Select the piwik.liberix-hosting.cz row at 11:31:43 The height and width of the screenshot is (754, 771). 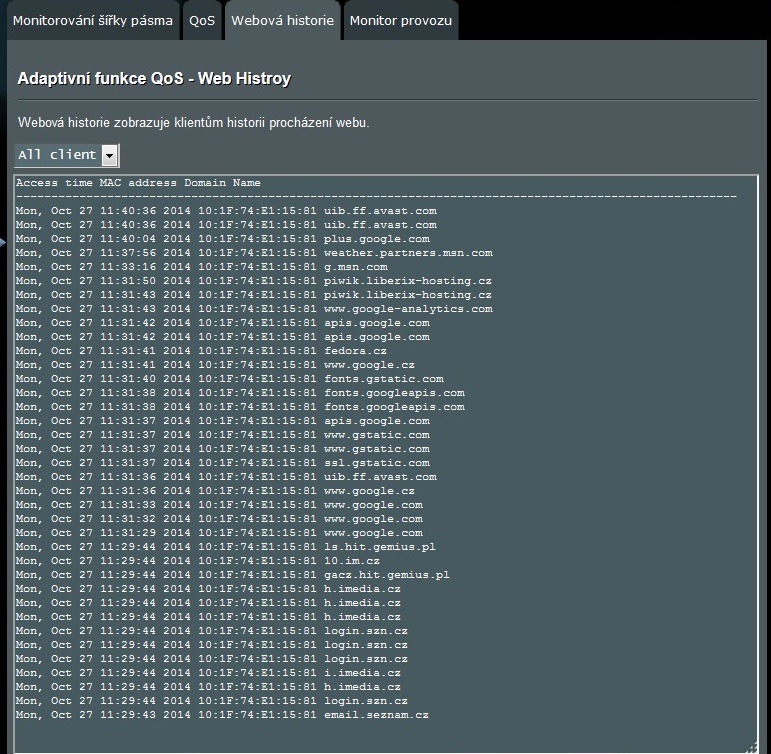coord(254,295)
